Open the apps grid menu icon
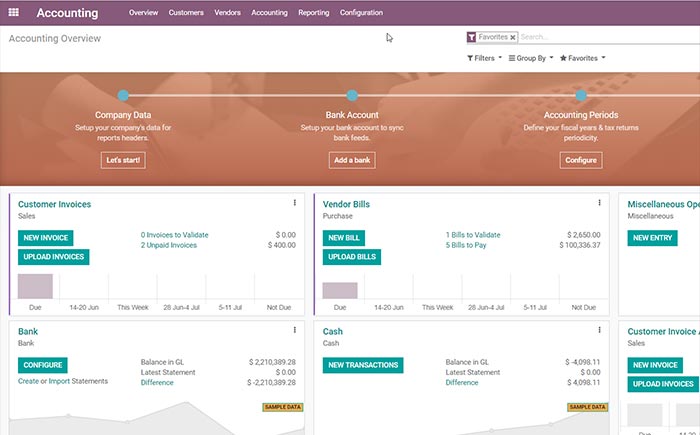Screen dimensions: 700x435 pyautogui.click(x=15, y=13)
